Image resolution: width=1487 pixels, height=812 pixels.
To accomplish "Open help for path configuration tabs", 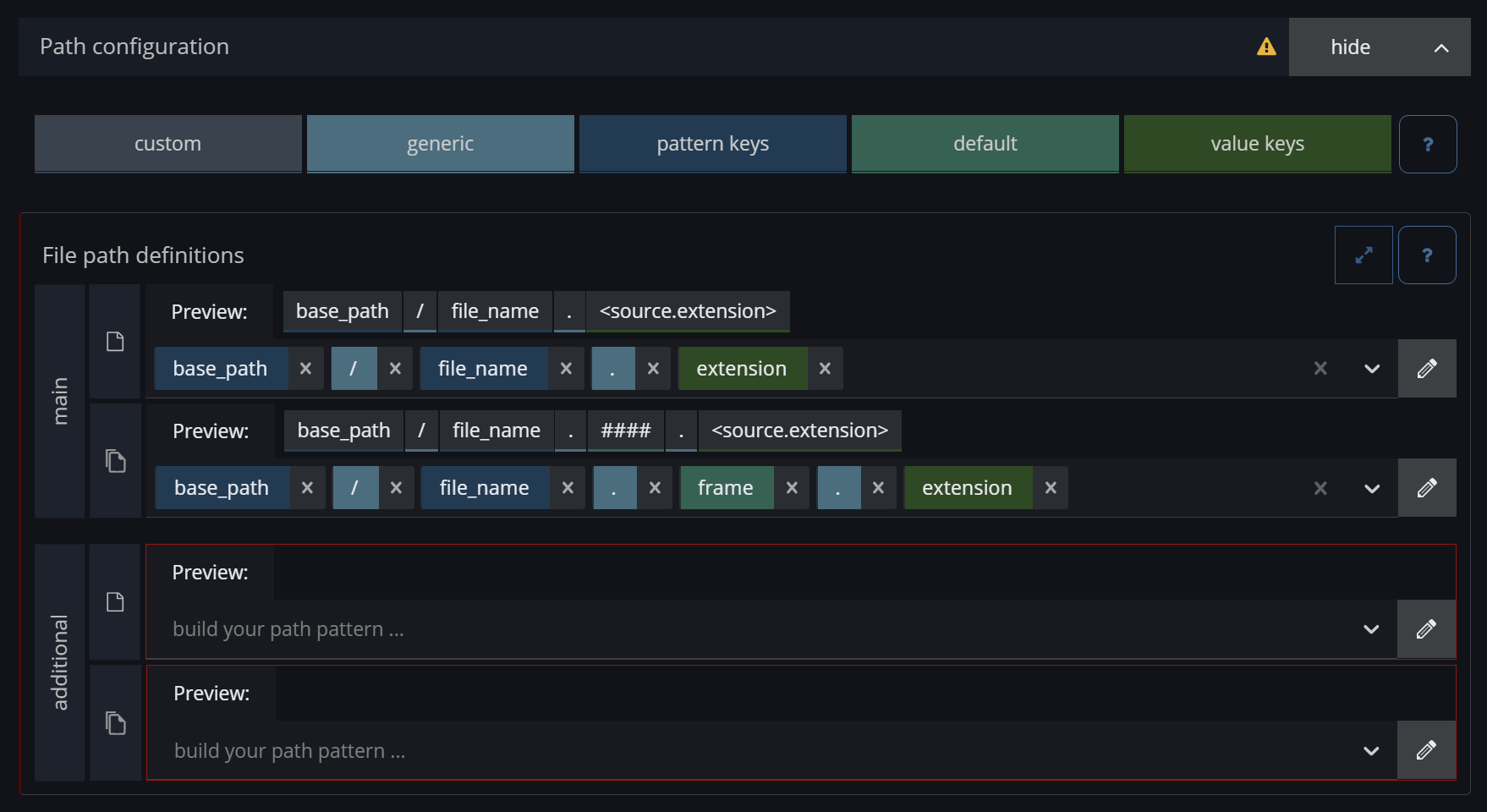I will coord(1427,144).
